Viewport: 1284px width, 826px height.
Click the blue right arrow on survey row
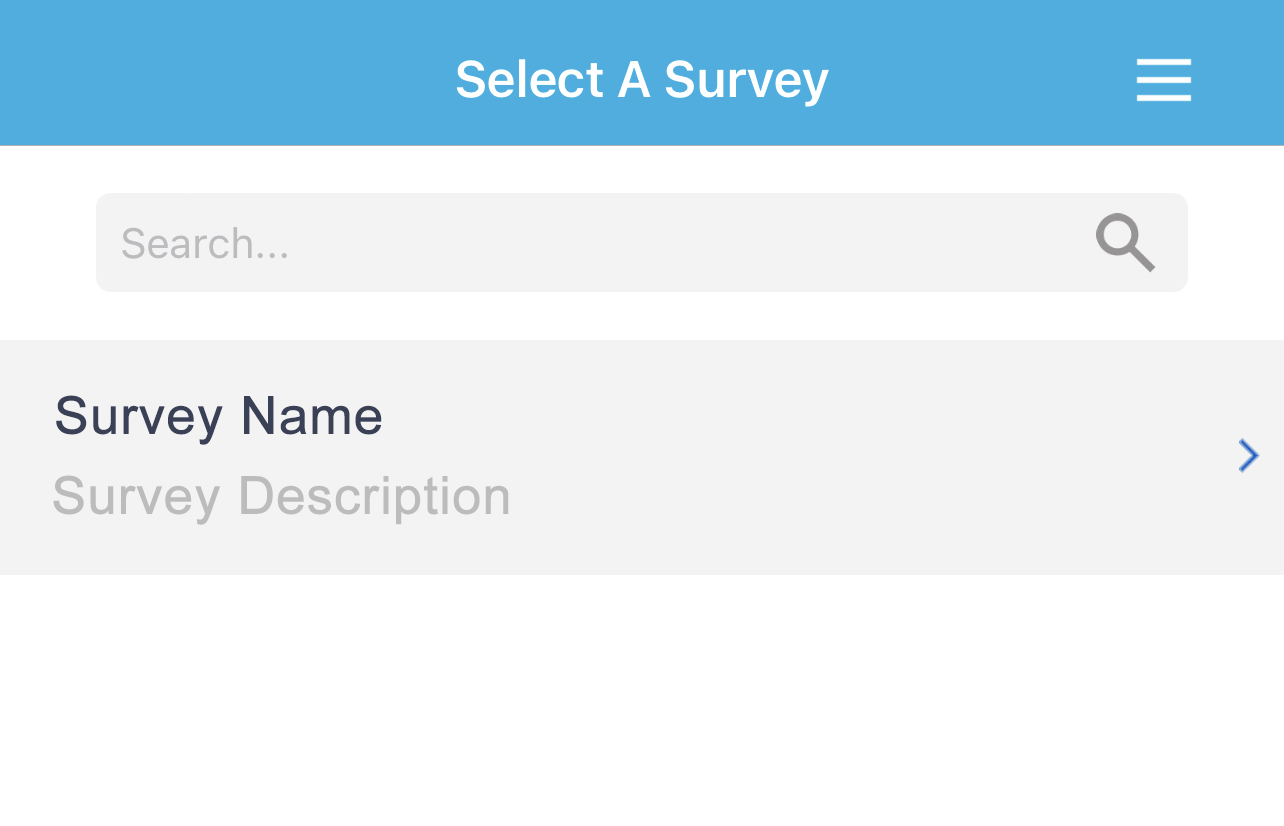[1248, 456]
